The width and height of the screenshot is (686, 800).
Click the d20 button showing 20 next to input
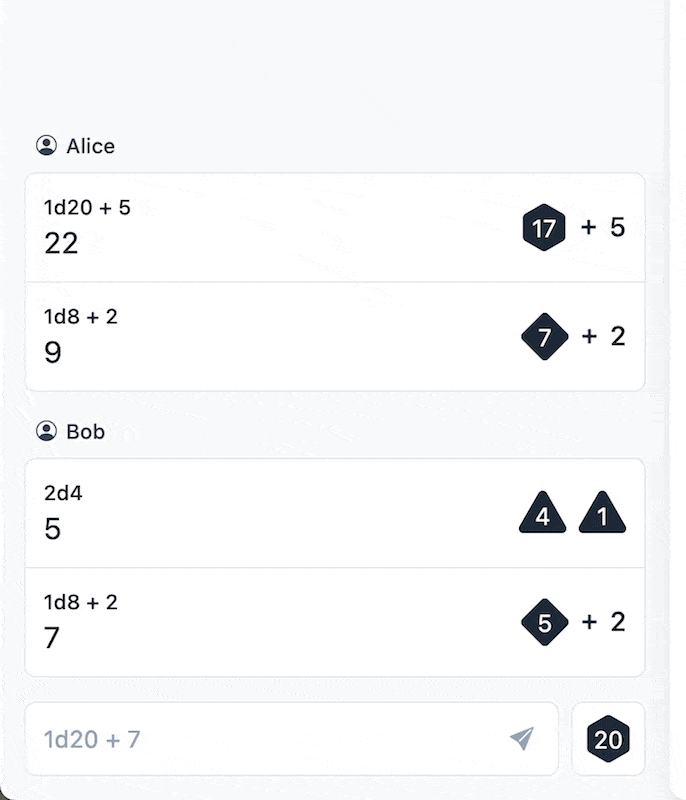point(608,739)
